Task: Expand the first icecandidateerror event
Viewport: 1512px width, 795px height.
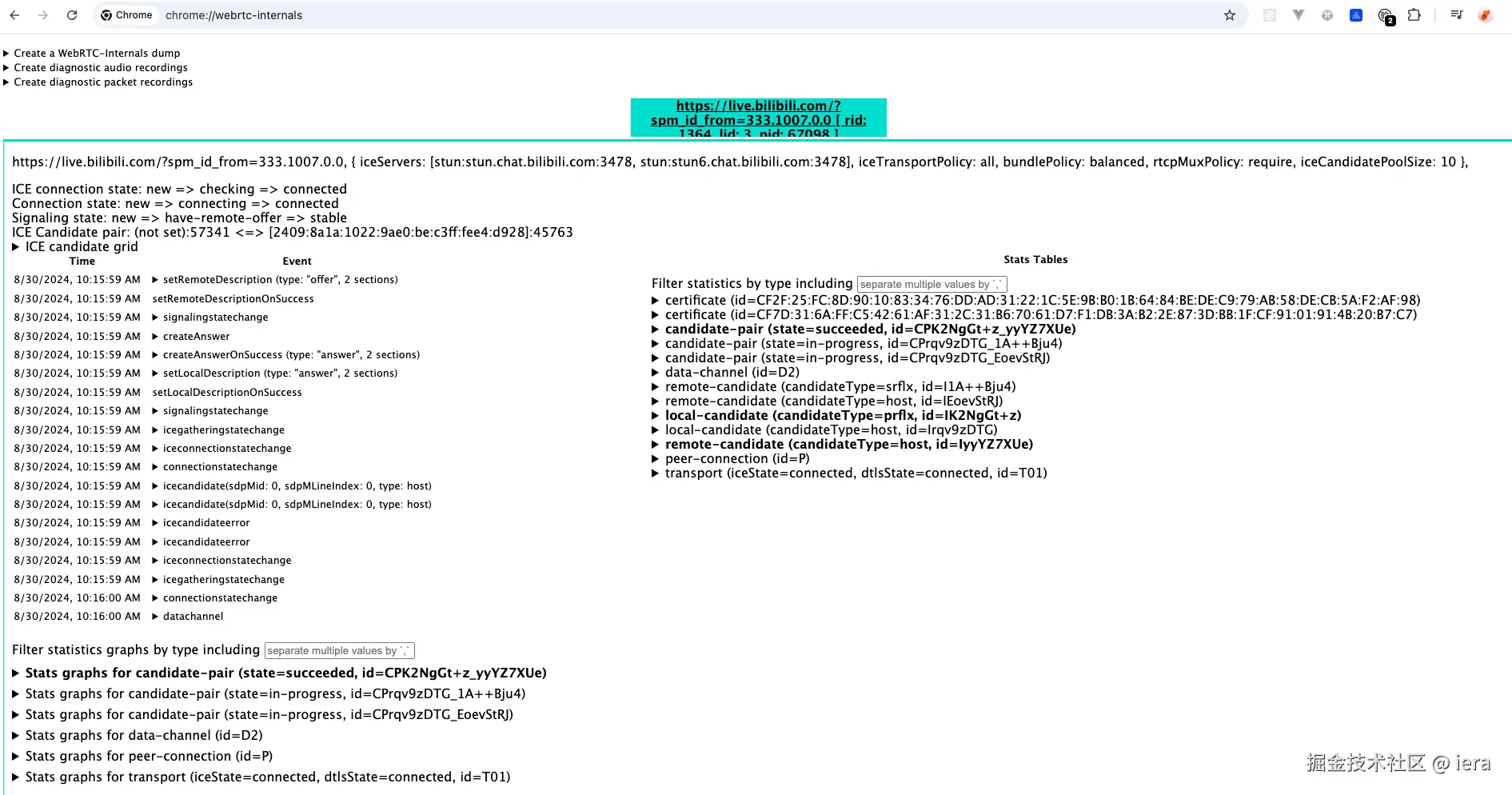Action: (201, 523)
